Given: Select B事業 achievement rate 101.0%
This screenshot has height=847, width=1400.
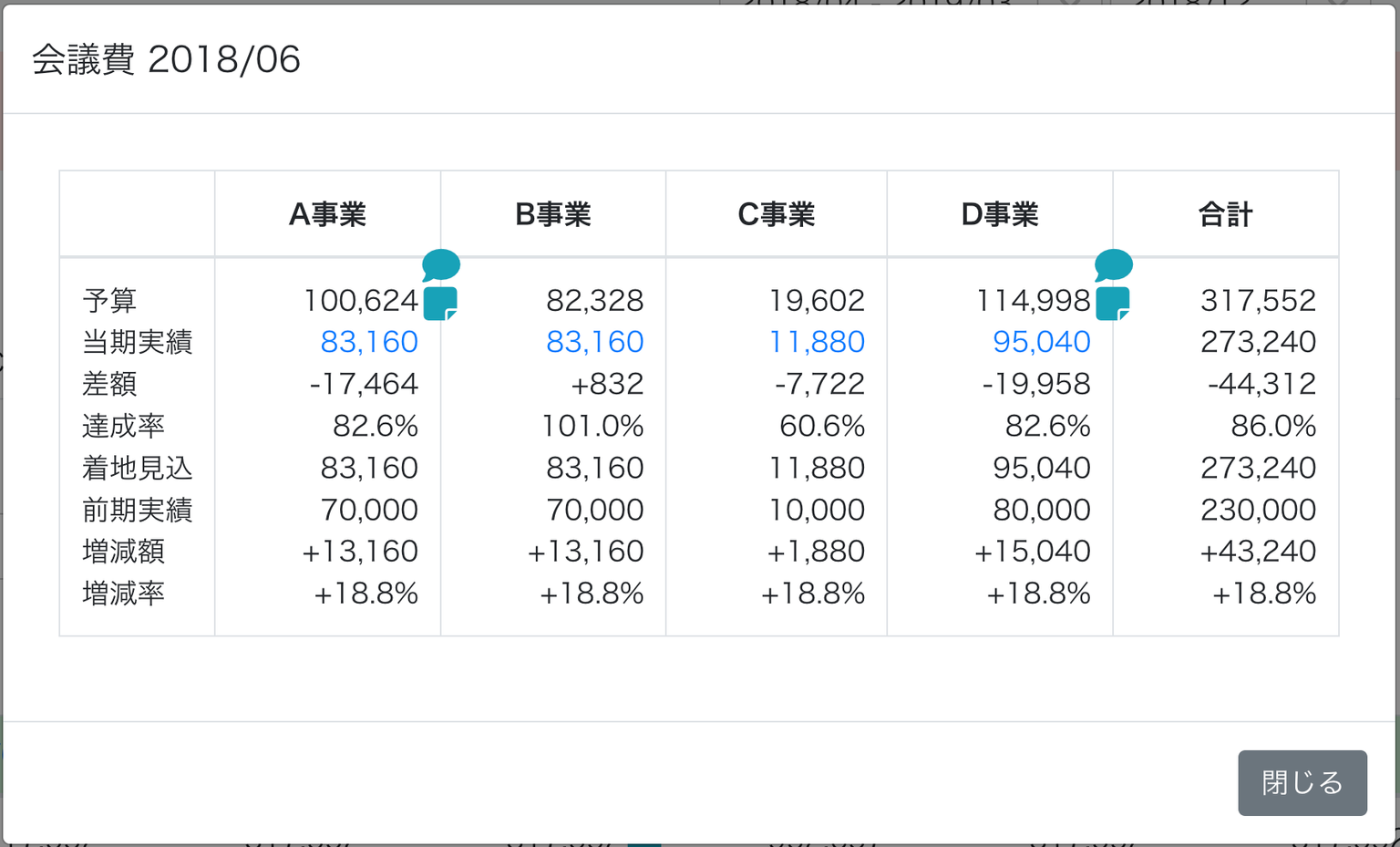Looking at the screenshot, I should [x=592, y=426].
